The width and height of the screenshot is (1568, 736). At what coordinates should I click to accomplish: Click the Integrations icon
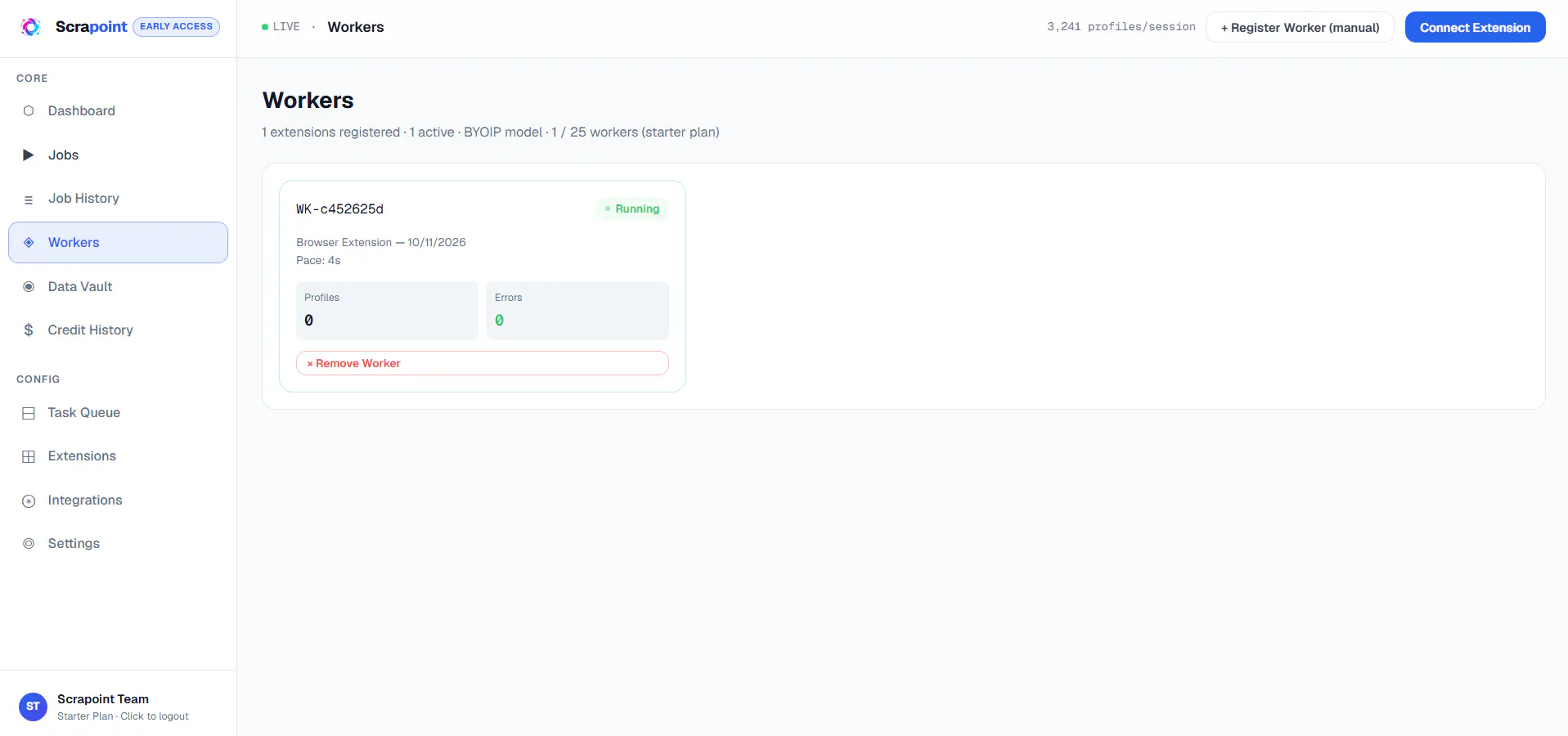coord(29,501)
